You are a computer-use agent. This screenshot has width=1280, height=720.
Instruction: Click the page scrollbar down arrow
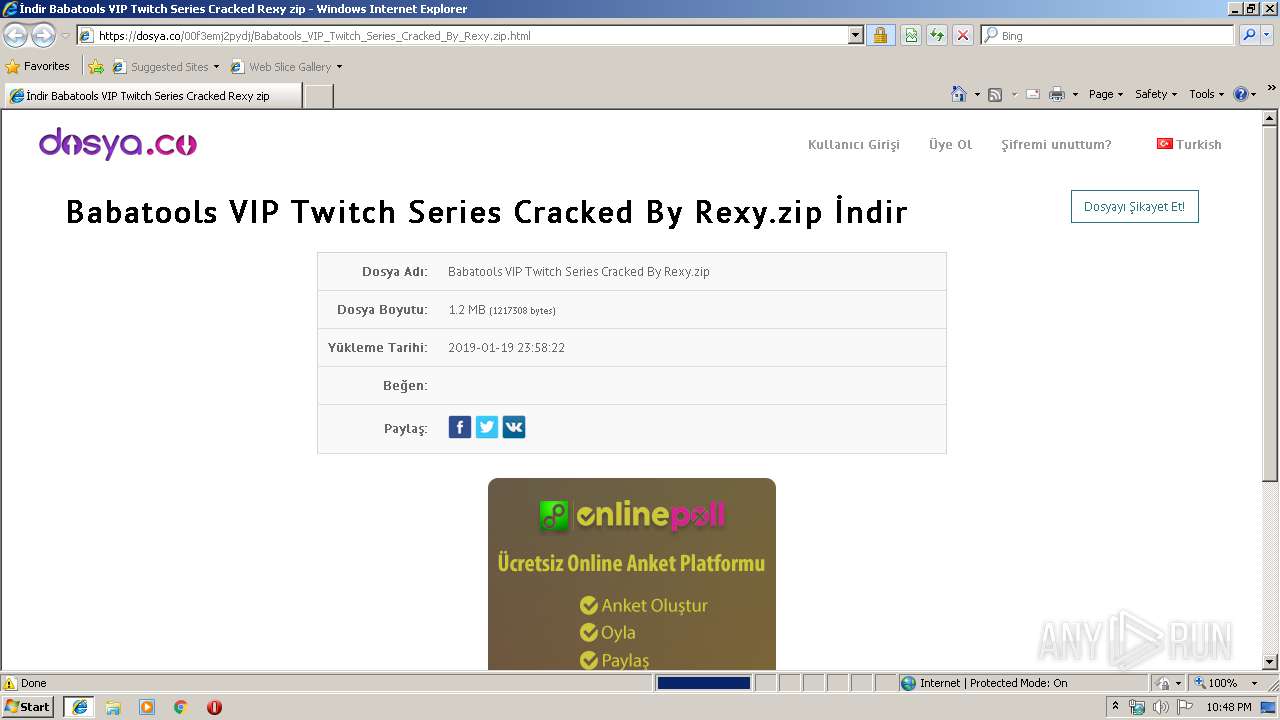1270,661
